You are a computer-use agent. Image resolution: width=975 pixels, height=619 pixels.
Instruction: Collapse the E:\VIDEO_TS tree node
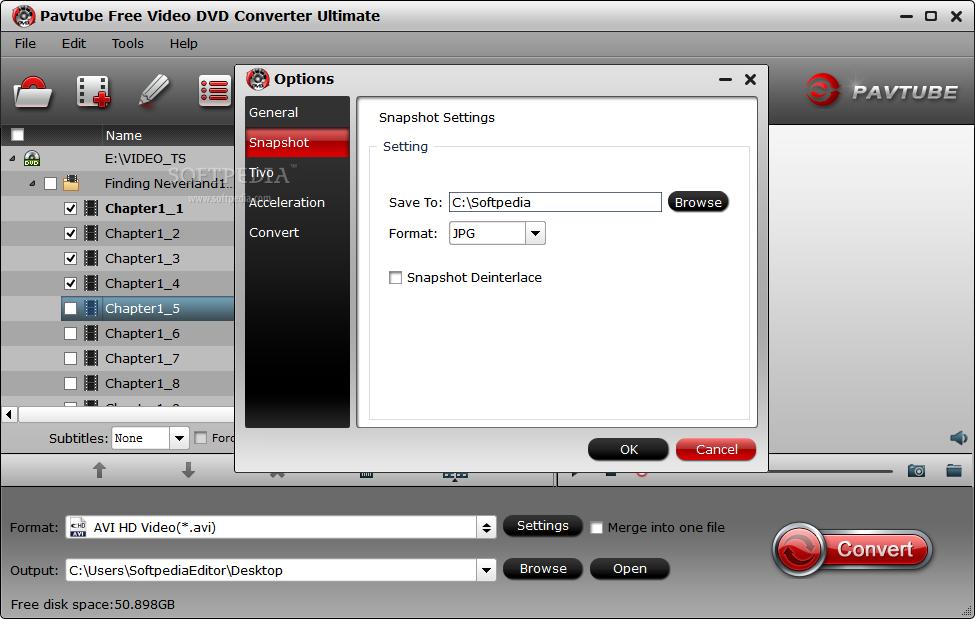point(12,159)
